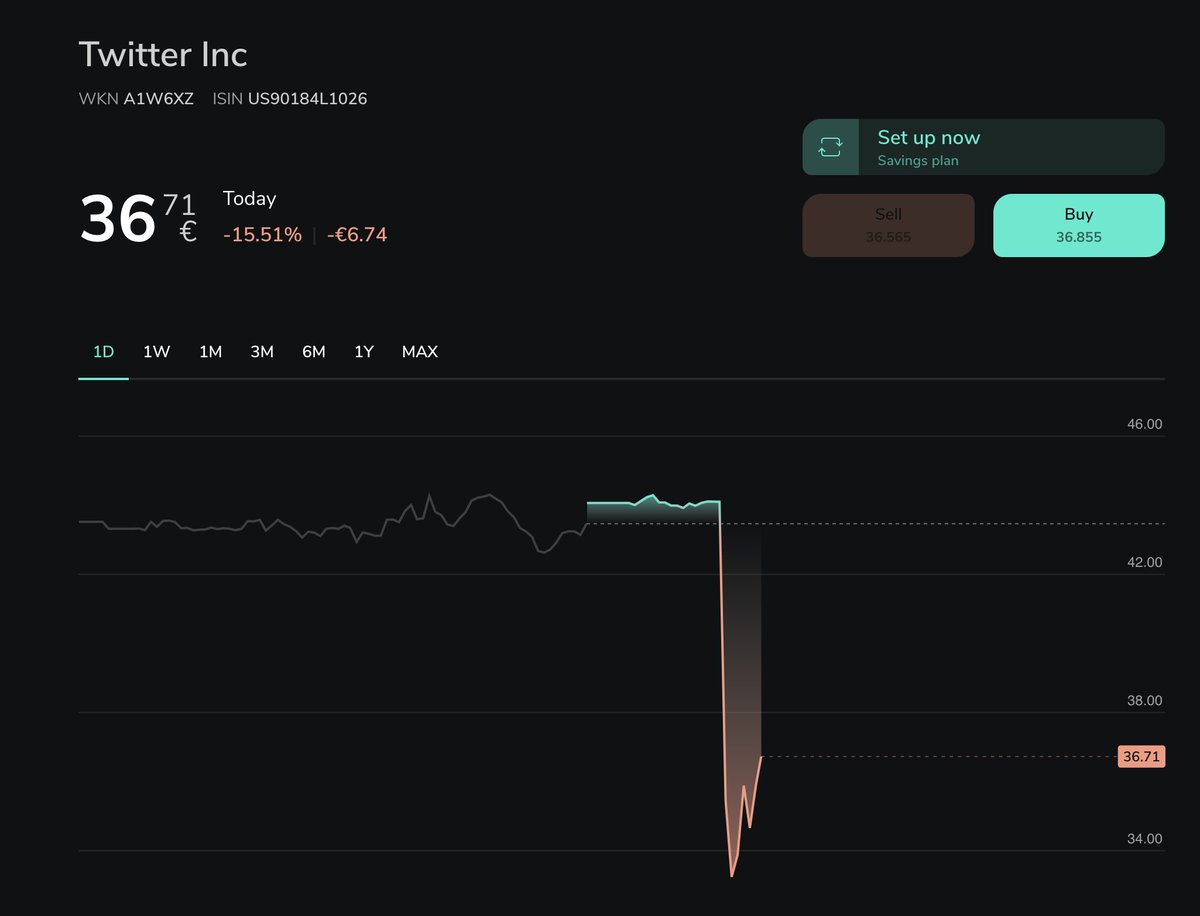
Task: Click the savings plan recurring arrows icon
Action: click(x=830, y=147)
